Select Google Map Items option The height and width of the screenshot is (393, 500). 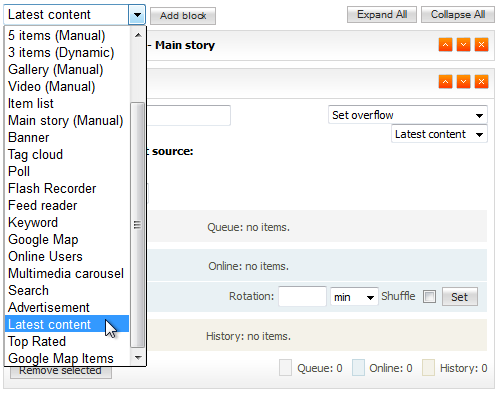pyautogui.click(x=67, y=358)
